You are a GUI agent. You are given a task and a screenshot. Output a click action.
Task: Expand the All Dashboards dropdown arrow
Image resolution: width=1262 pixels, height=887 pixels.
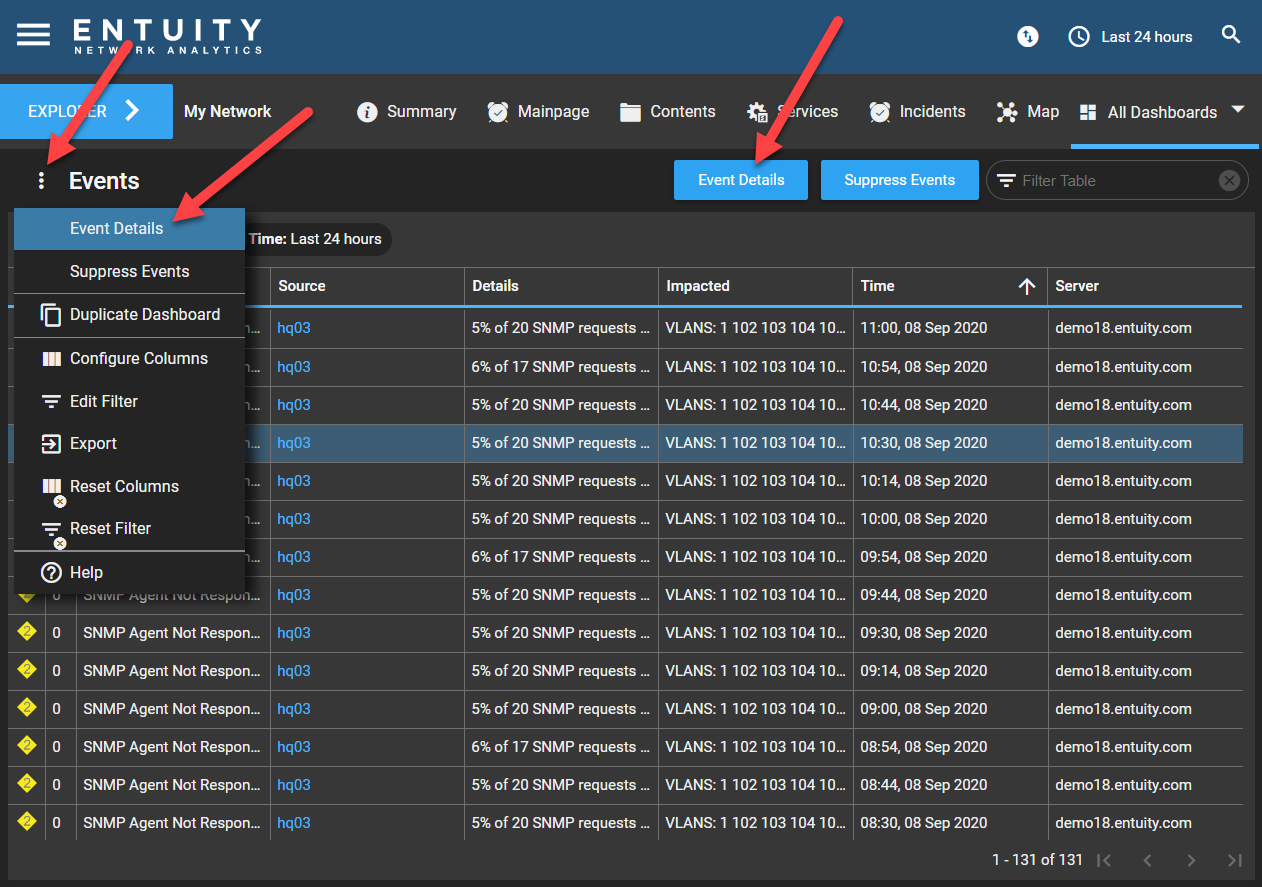[x=1238, y=109]
